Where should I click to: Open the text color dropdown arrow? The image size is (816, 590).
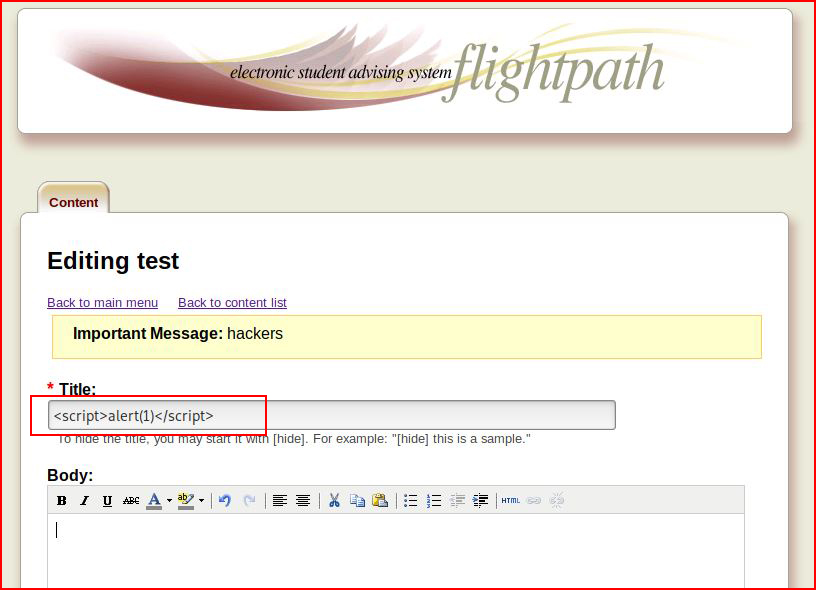pyautogui.click(x=169, y=501)
